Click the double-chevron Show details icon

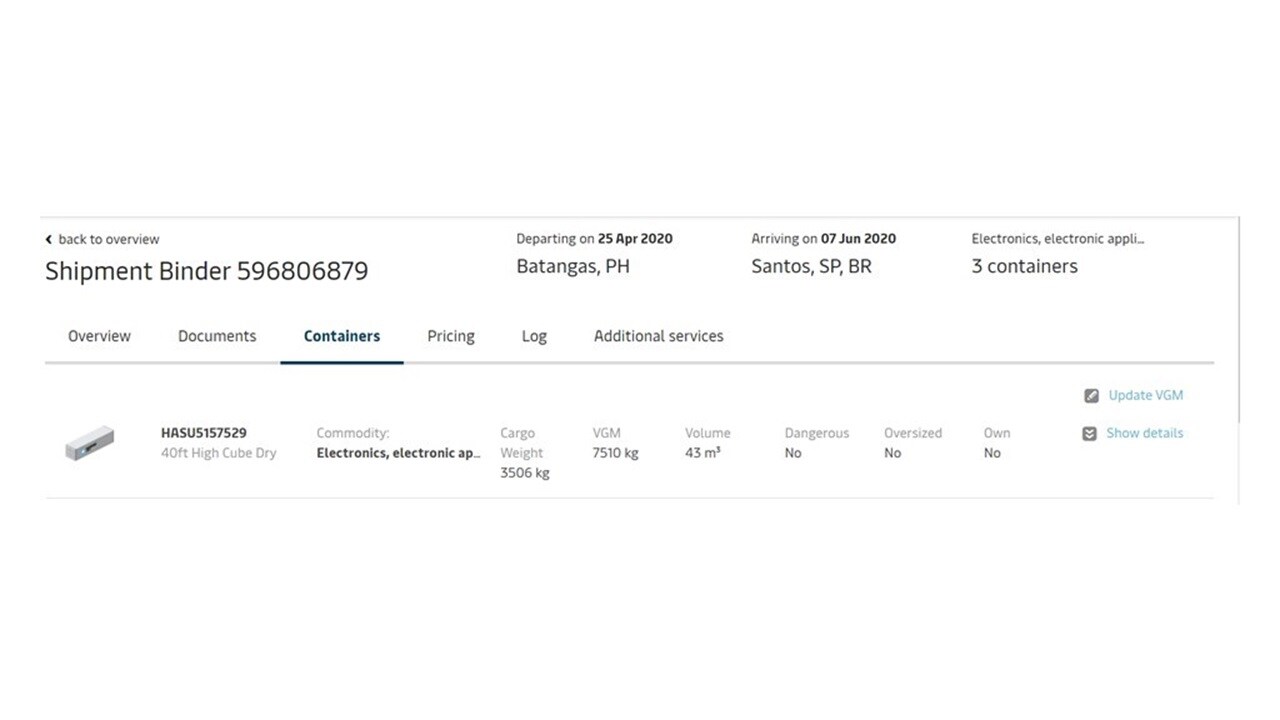(x=1089, y=433)
